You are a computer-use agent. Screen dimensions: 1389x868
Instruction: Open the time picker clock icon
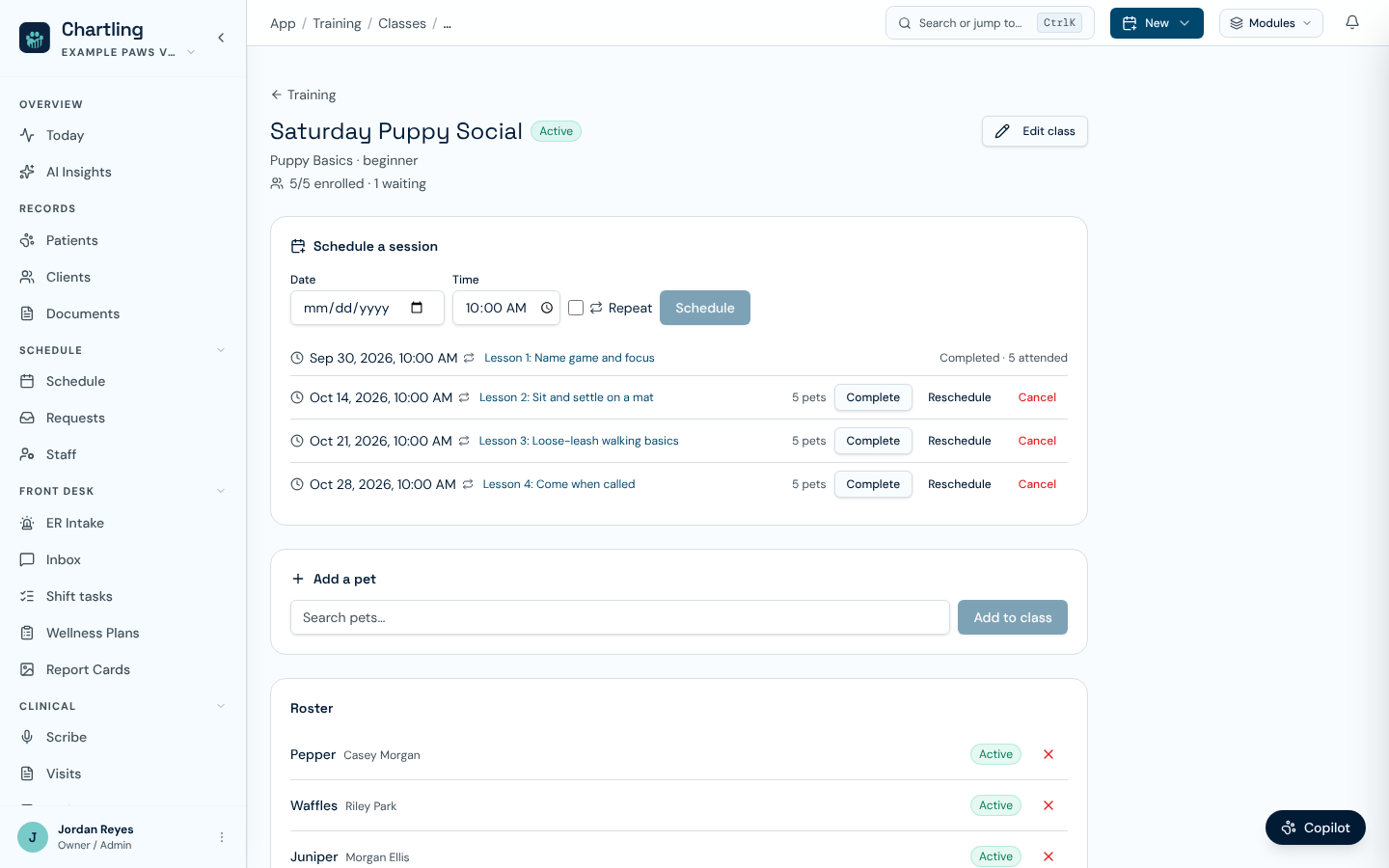(547, 308)
